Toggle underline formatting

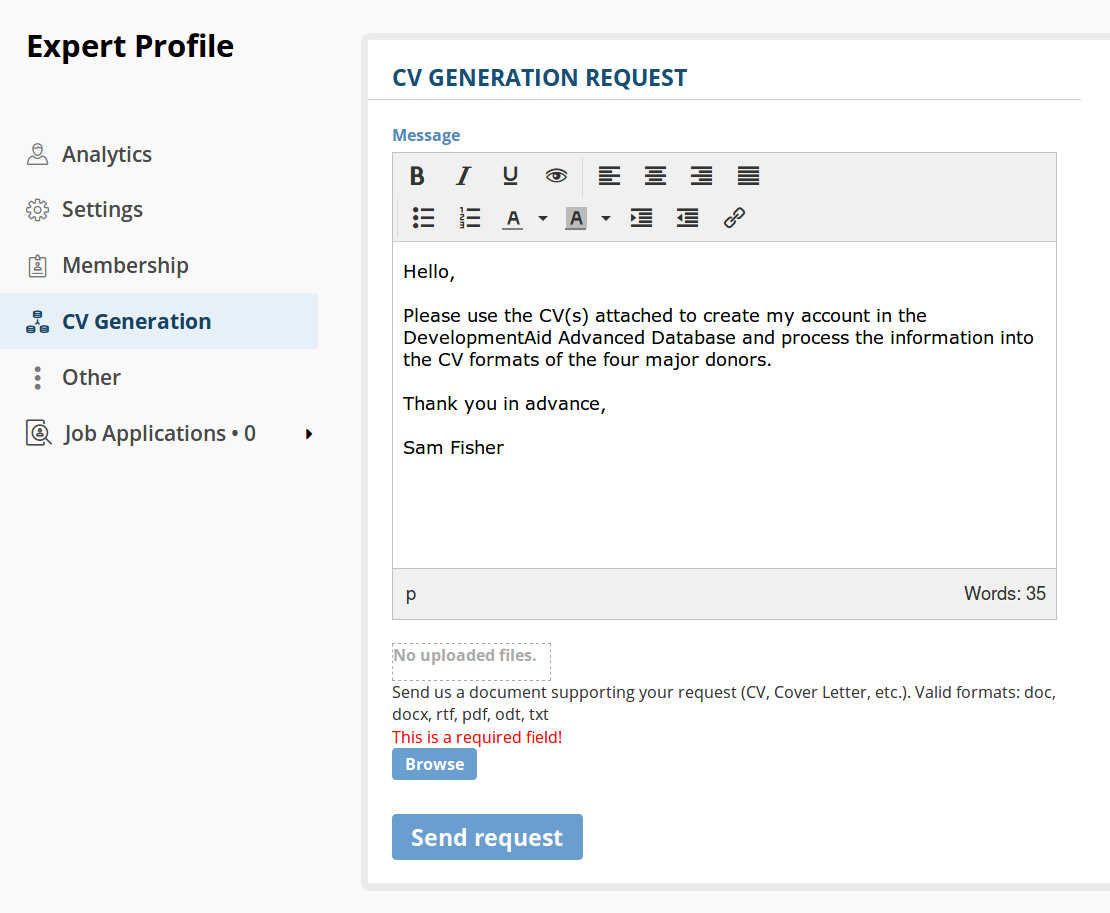point(510,176)
